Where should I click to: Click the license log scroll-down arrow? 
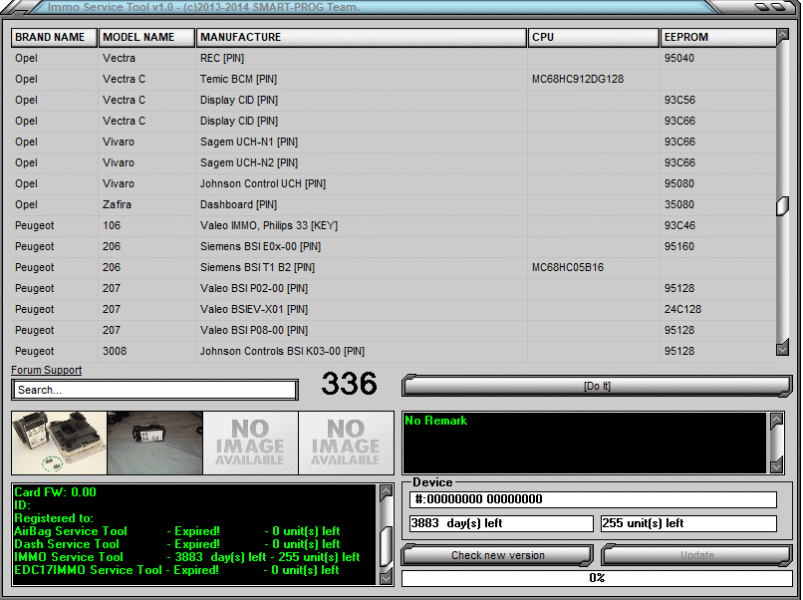click(x=386, y=576)
